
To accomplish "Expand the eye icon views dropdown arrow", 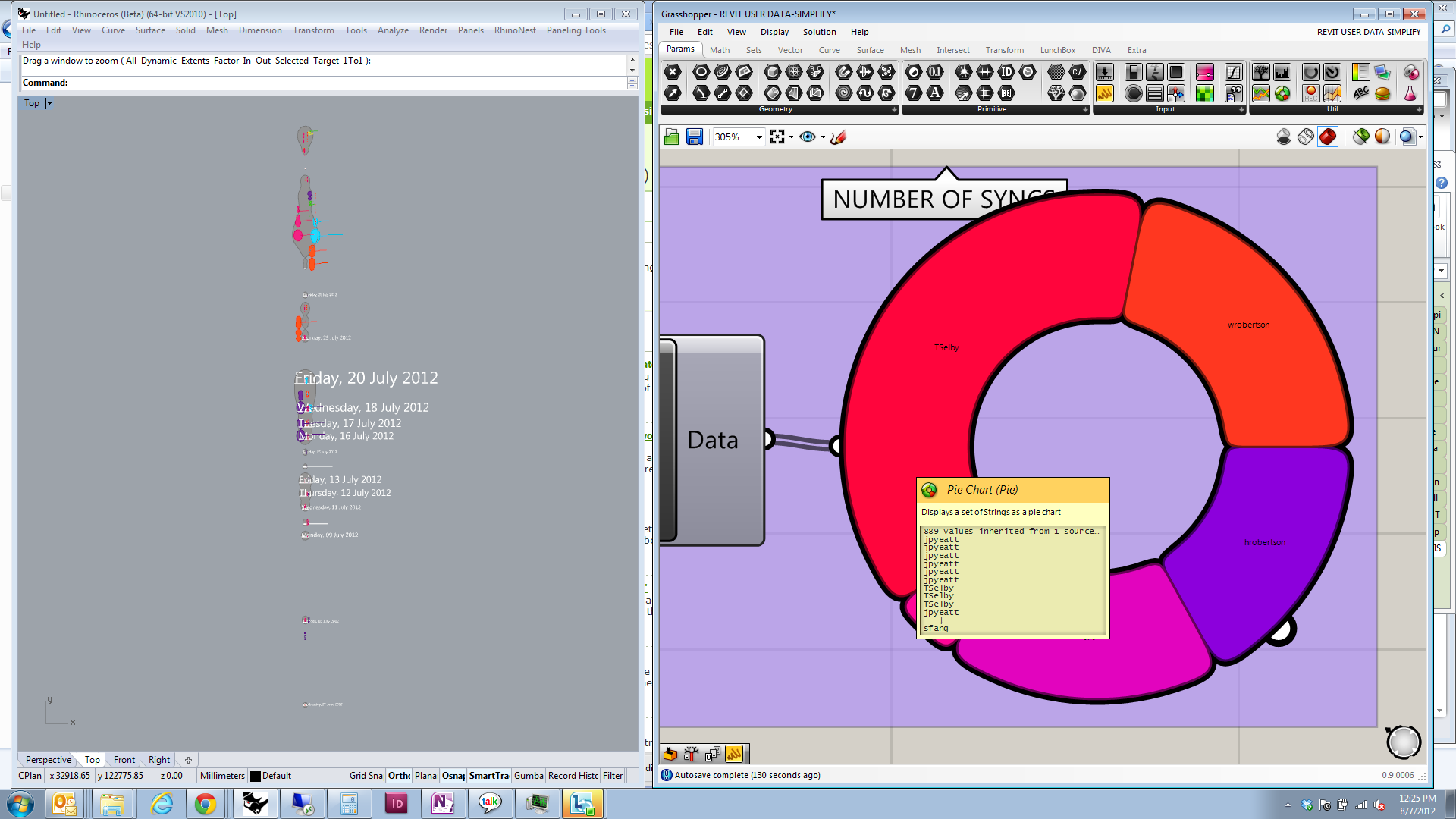I will [823, 137].
